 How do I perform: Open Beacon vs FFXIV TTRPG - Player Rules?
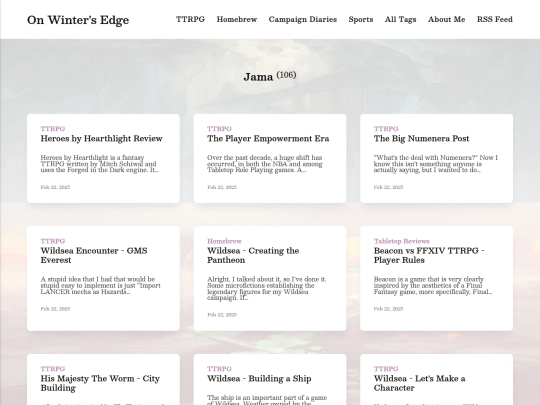(x=429, y=255)
